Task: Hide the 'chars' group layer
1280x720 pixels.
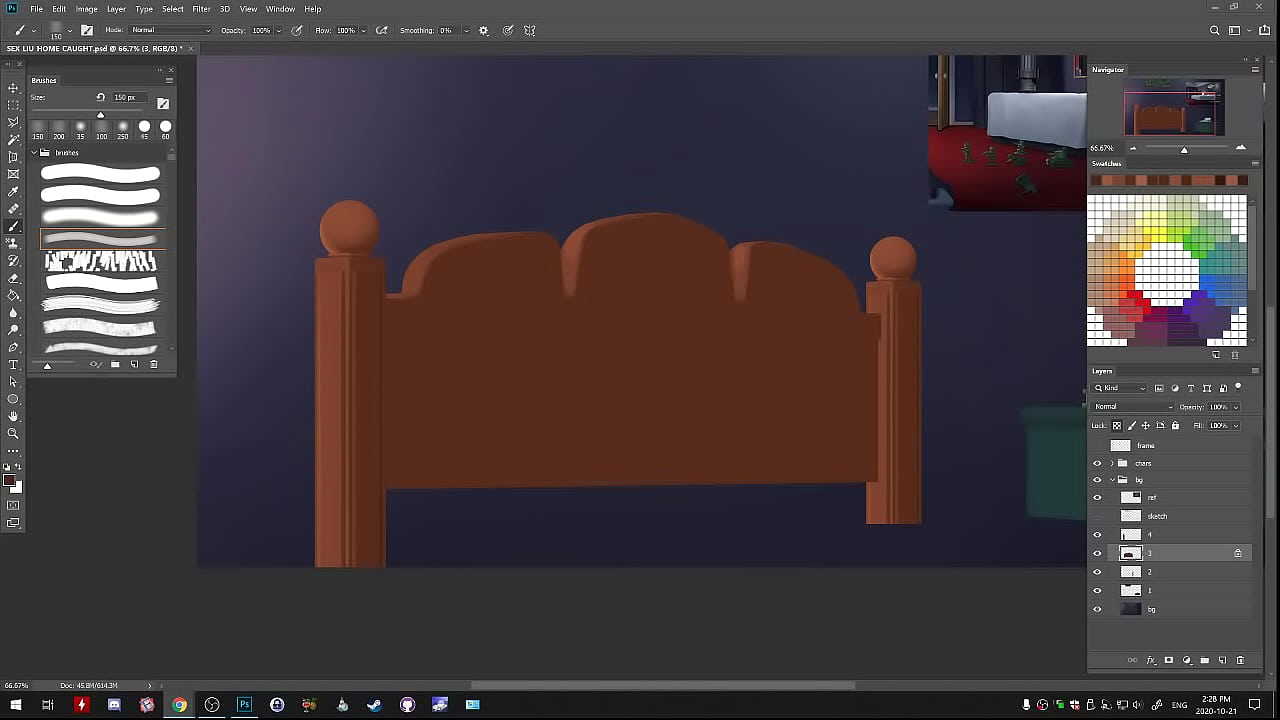Action: click(1097, 463)
